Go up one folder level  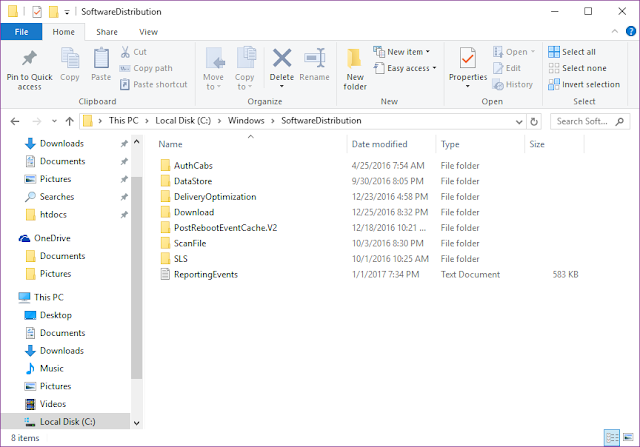coord(69,121)
